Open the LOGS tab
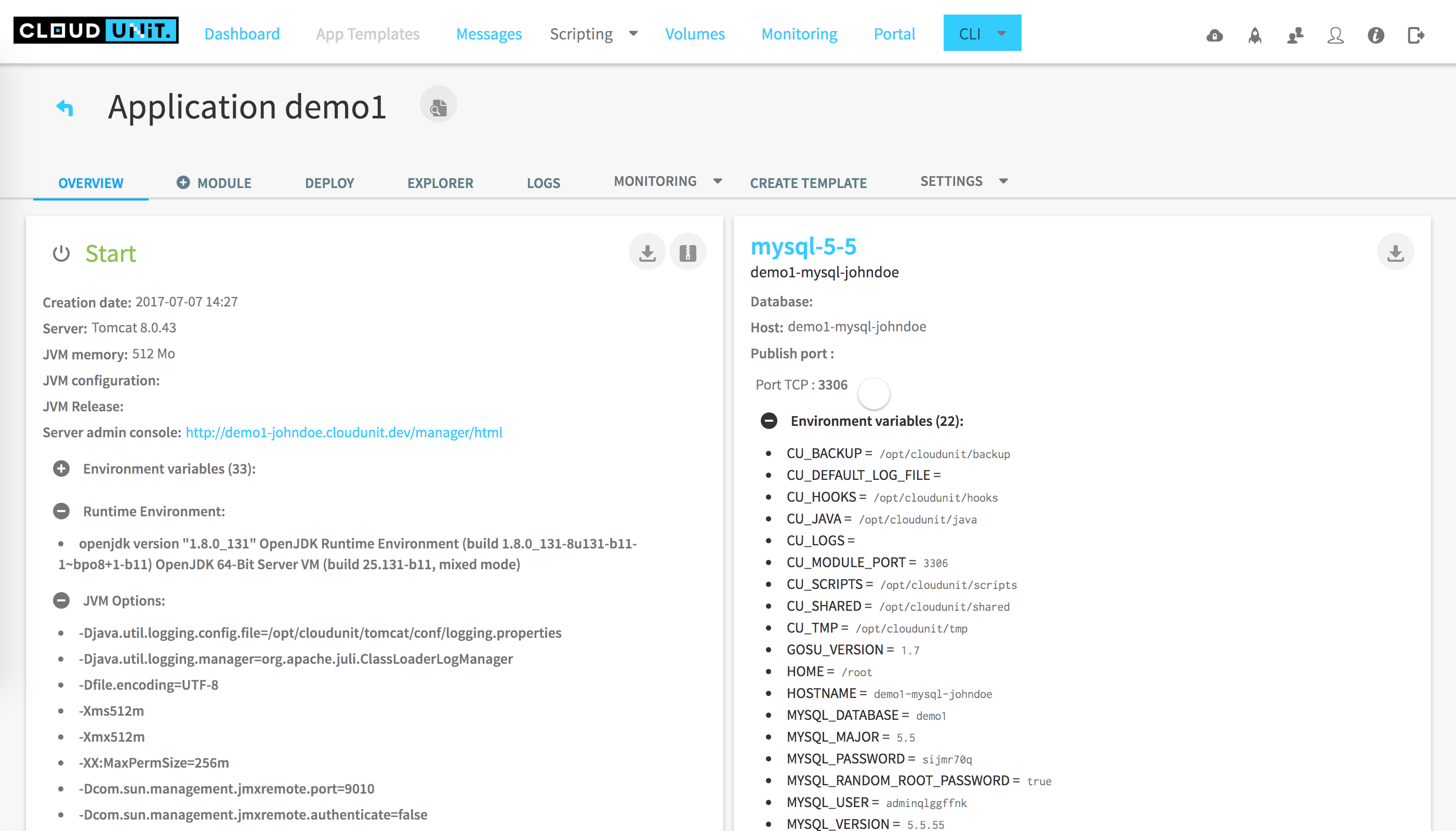 (543, 183)
